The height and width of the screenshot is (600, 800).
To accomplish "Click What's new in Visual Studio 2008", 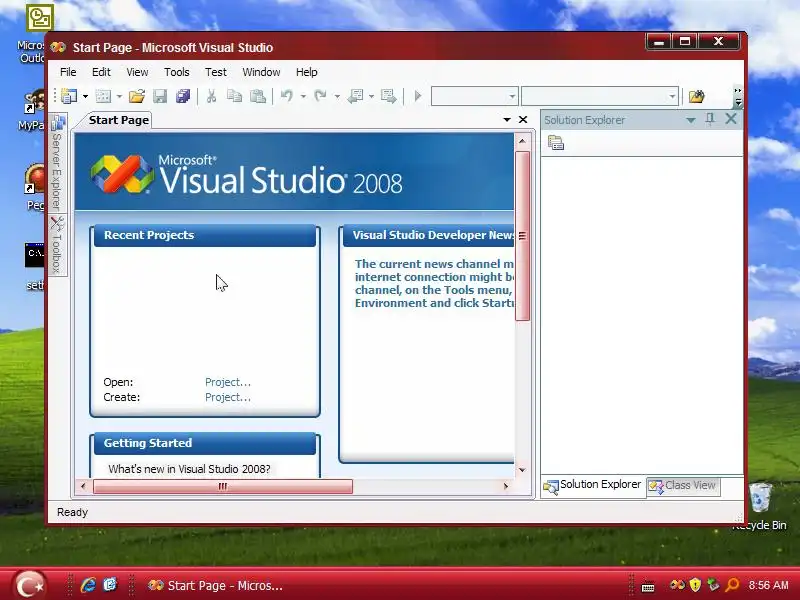I will coord(189,469).
